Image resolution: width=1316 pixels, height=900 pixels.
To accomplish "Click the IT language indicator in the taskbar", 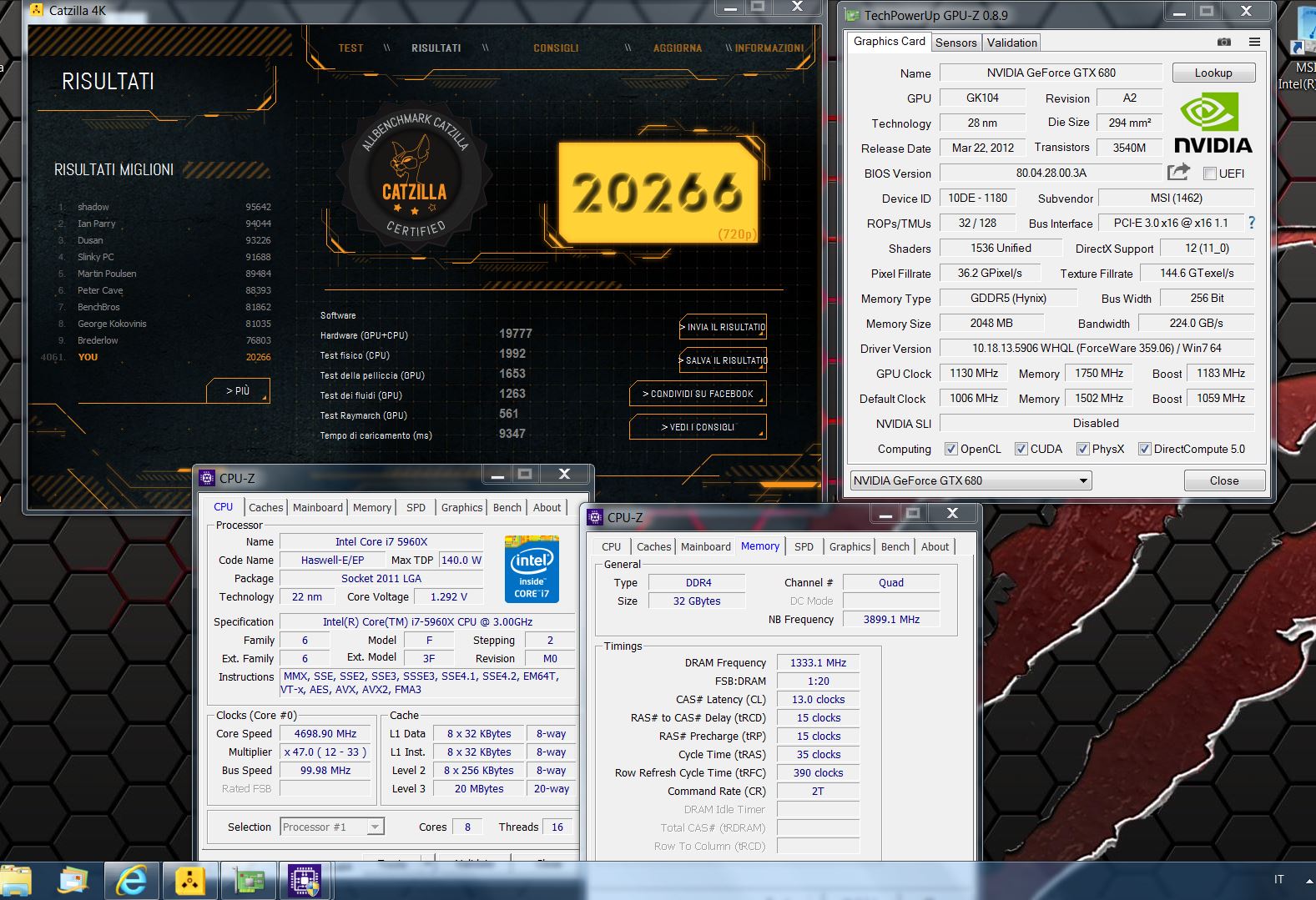I will tap(1279, 879).
